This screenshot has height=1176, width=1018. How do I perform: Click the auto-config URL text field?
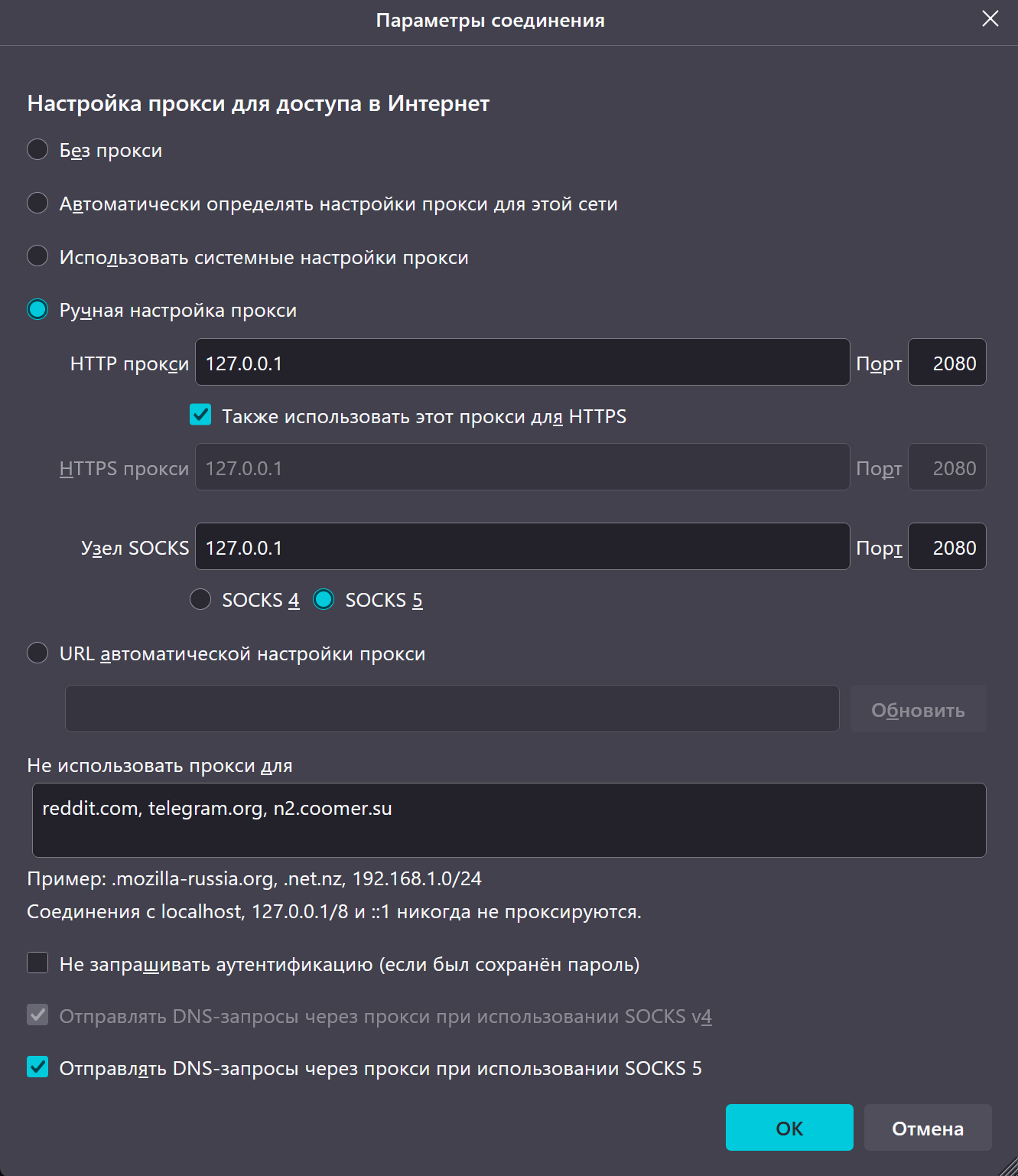(452, 709)
